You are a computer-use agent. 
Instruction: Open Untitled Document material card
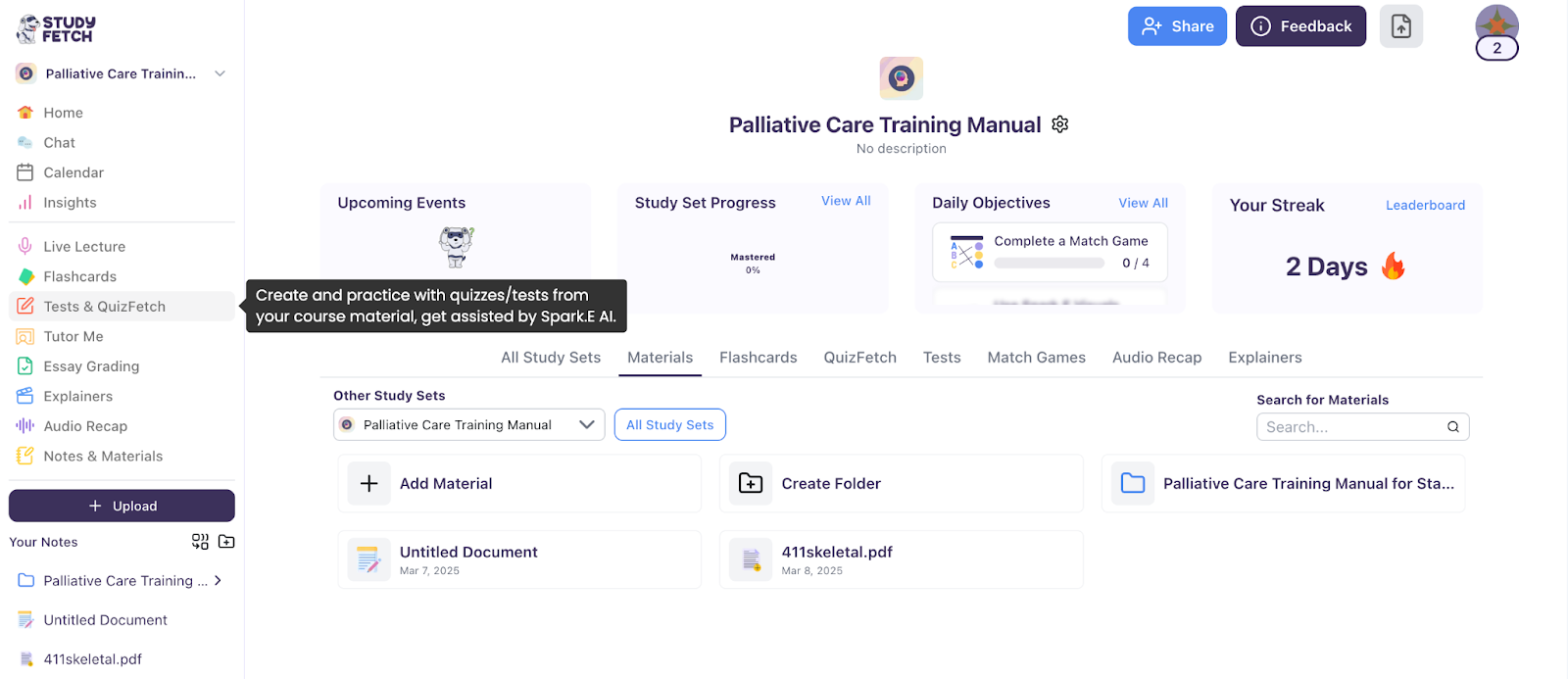[519, 559]
